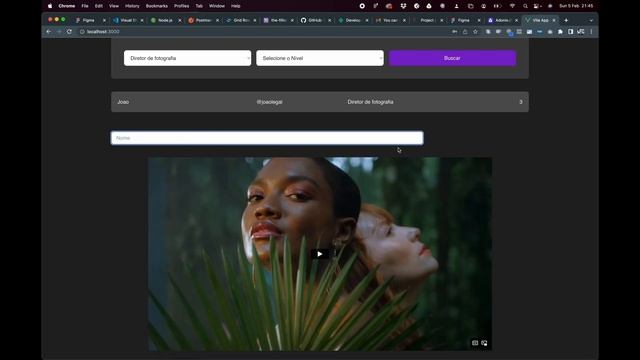Click 'Diretor de fotografia' in Joao's row
Screen dimensions: 640x360
[370, 102]
